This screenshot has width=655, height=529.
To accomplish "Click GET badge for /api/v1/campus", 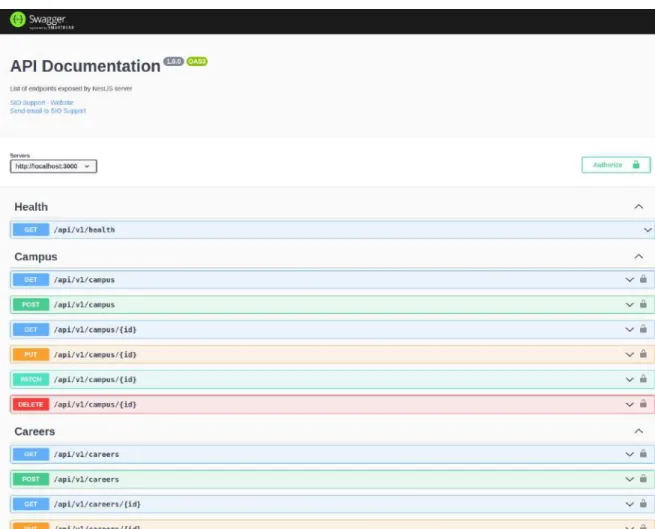I will point(31,280).
